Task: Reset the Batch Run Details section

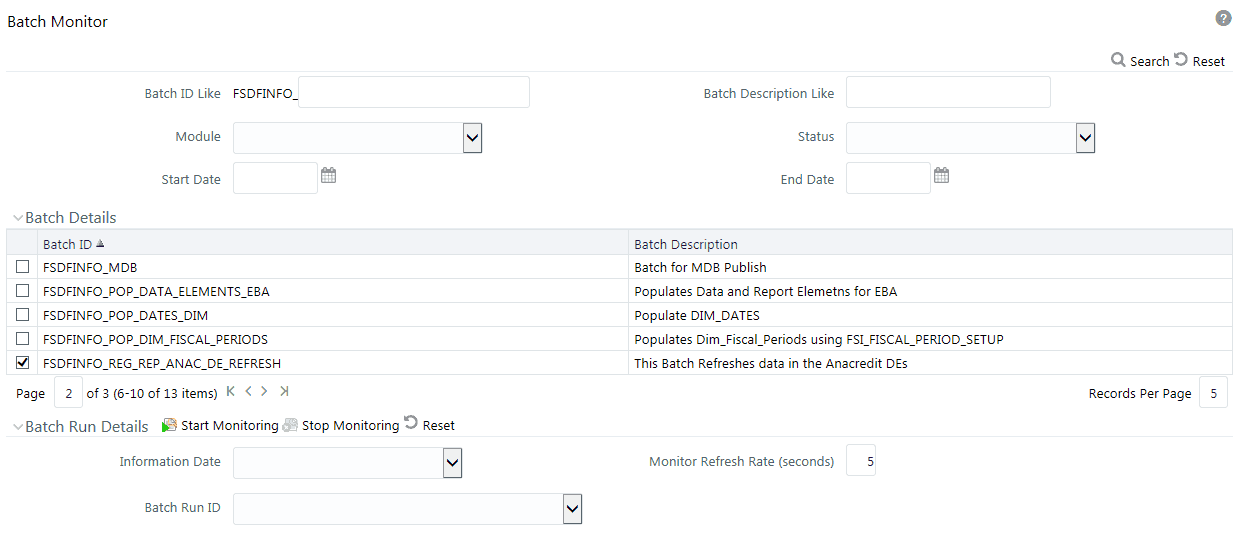Action: [429, 425]
